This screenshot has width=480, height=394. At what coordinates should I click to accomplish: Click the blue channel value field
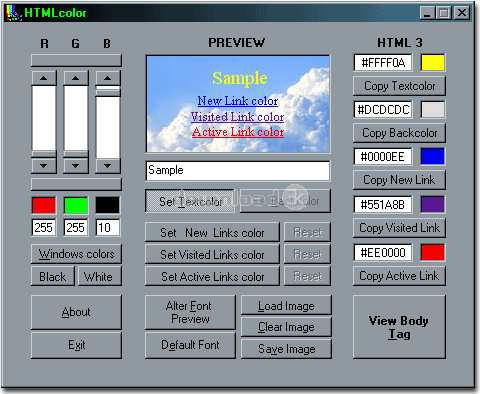[x=107, y=228]
